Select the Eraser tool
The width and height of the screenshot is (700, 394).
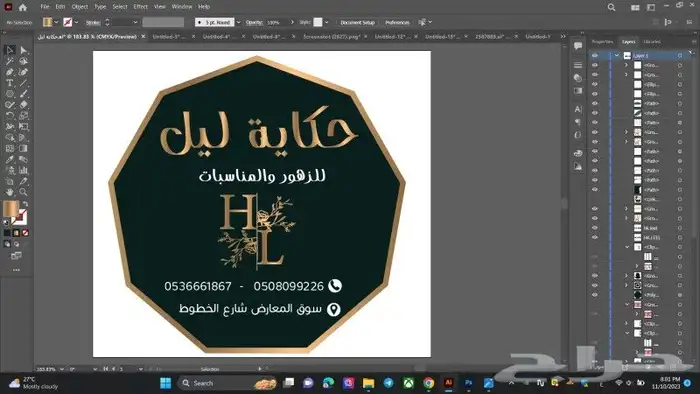point(23,105)
